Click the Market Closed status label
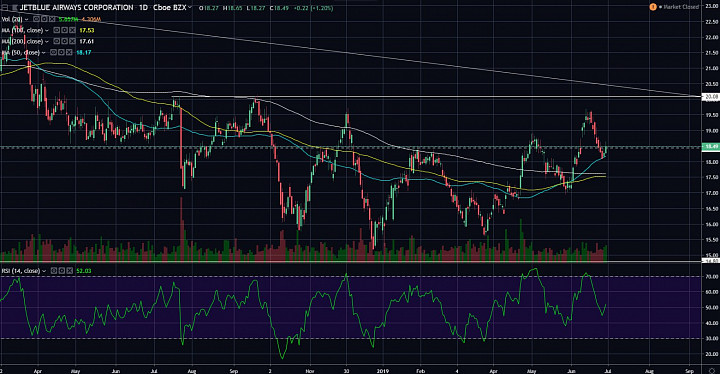Image resolution: width=720 pixels, height=374 pixels. tap(681, 7)
